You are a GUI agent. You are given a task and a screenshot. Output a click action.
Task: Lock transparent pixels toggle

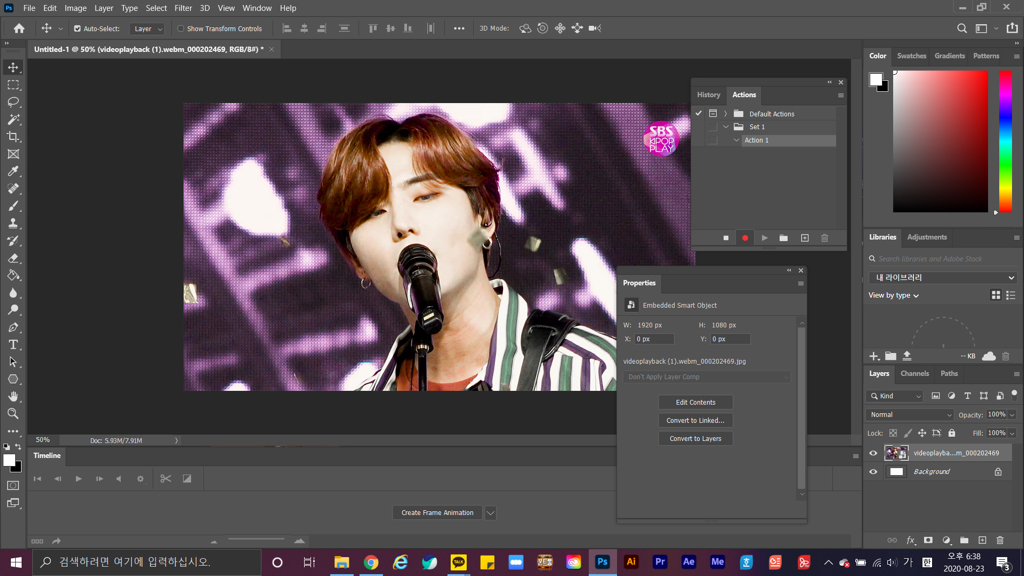coord(893,433)
